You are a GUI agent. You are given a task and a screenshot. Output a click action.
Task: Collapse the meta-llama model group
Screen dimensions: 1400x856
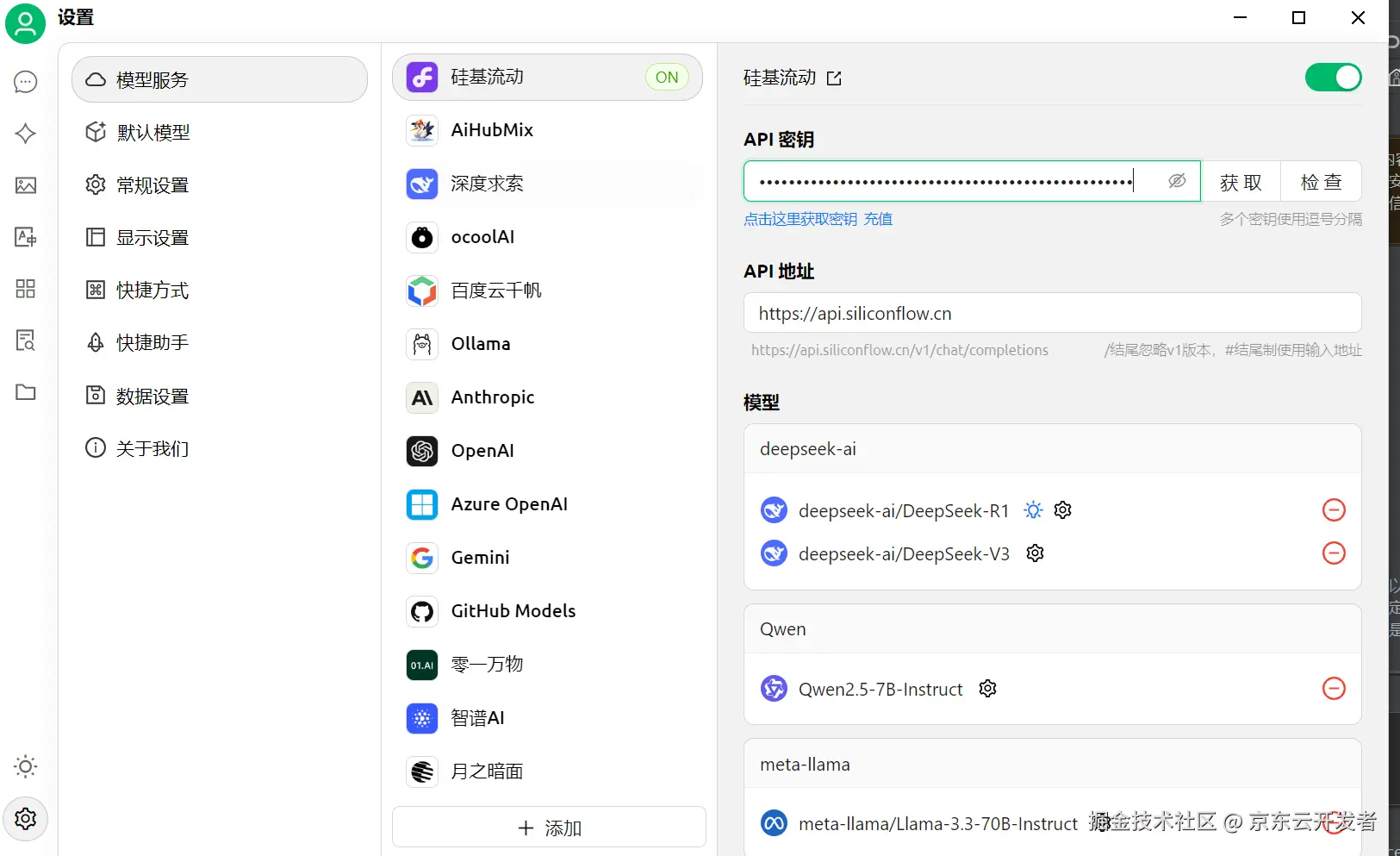pyautogui.click(x=1052, y=765)
